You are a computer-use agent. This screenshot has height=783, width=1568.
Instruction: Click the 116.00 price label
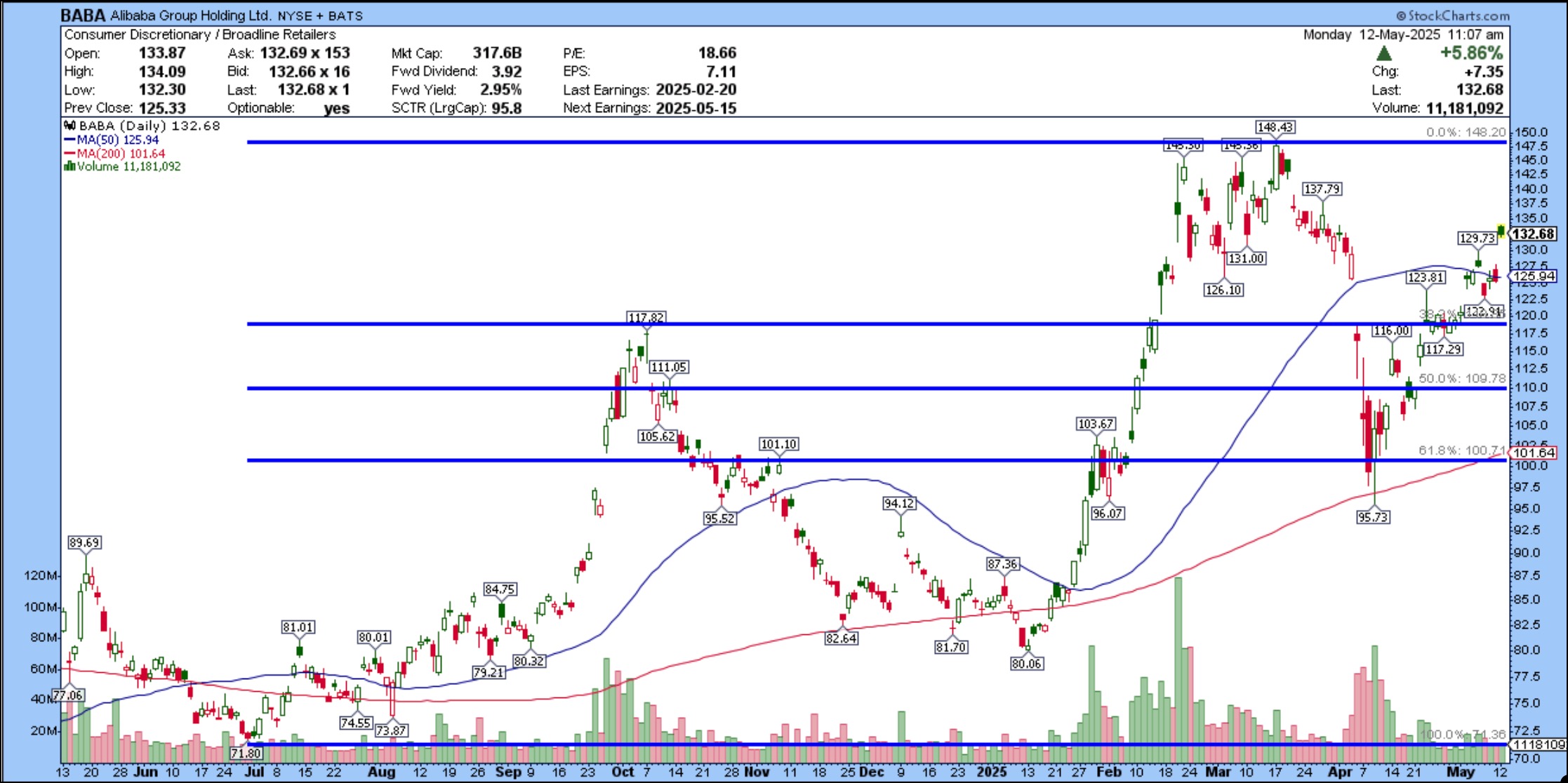(x=1392, y=330)
